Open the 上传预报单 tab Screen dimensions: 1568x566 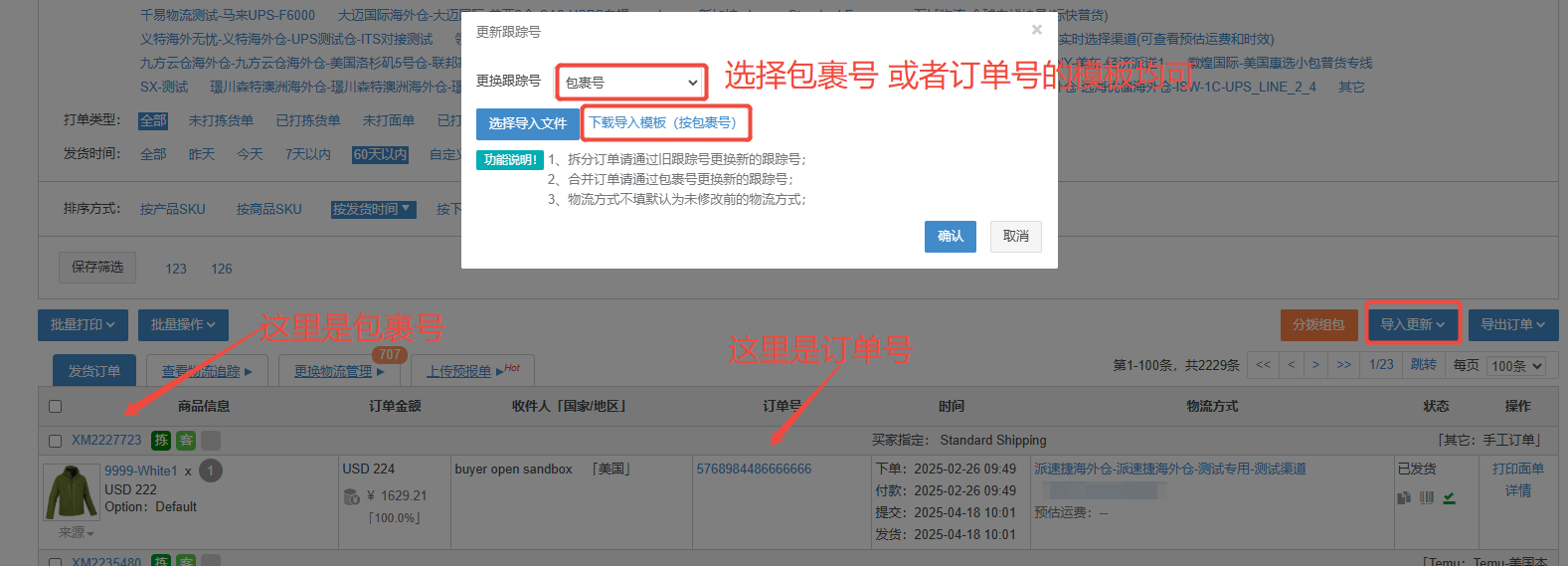pyautogui.click(x=473, y=371)
